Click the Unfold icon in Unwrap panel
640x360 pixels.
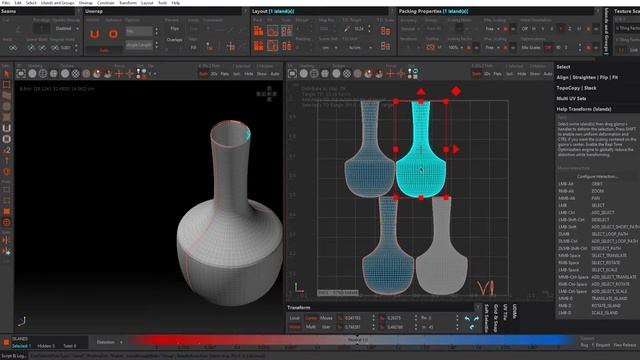pyautogui.click(x=95, y=34)
